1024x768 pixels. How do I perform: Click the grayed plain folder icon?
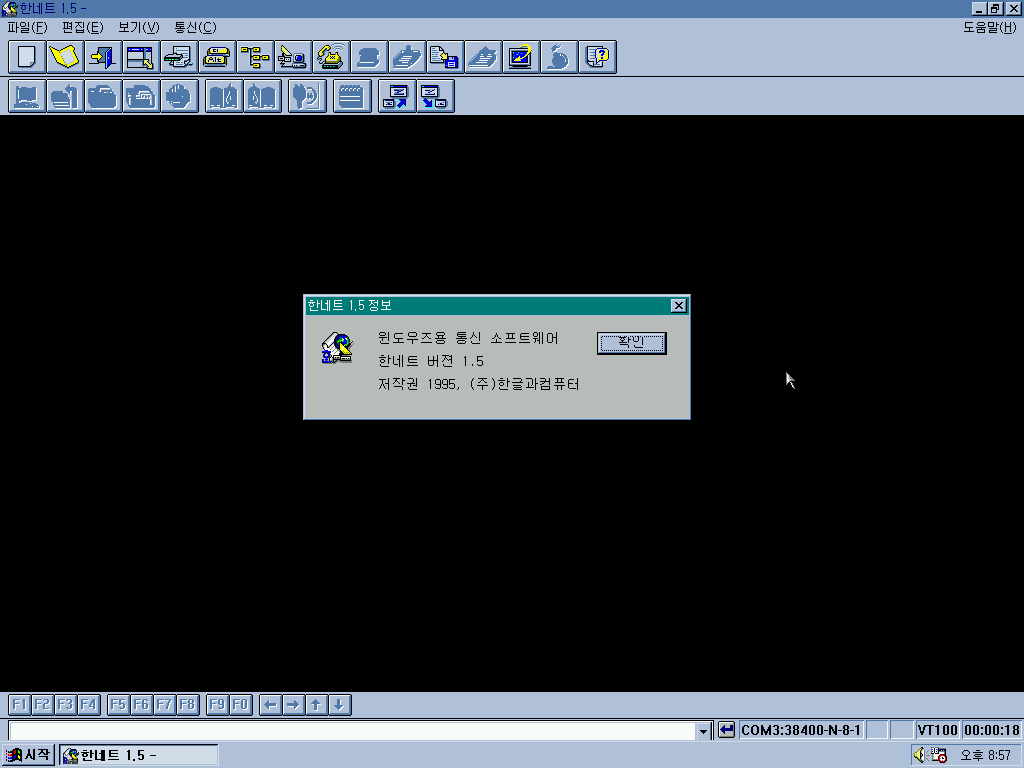103,96
